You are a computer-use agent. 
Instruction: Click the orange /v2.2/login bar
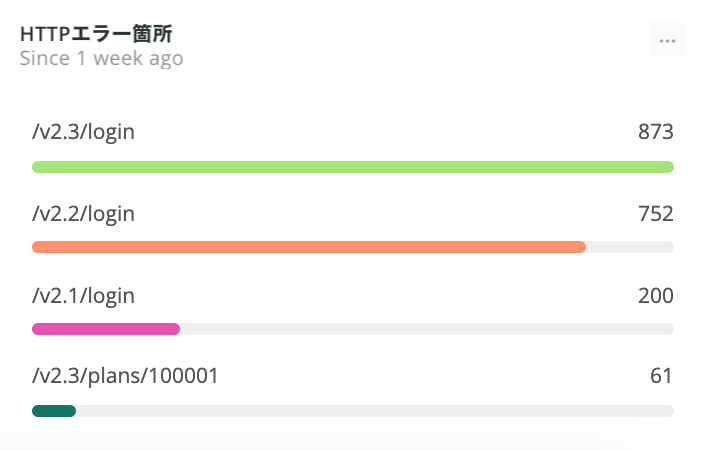tap(308, 247)
